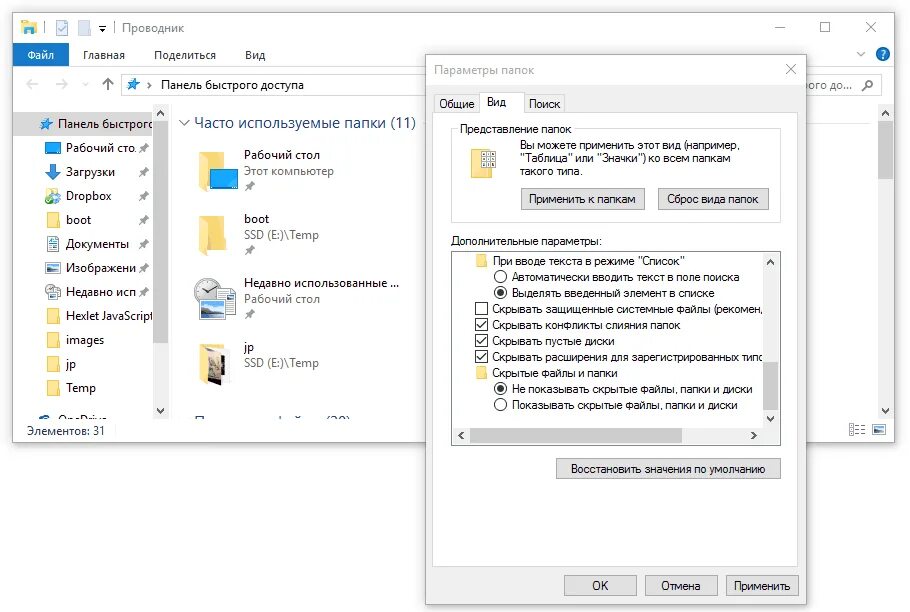Click the search magnifier icon
This screenshot has height=612, width=910.
(868, 85)
